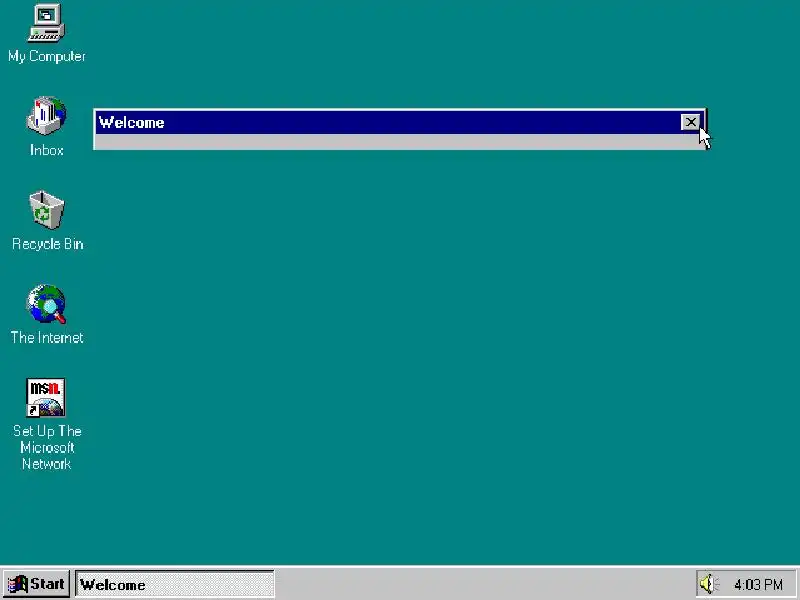Close the Welcome window
Image resolution: width=800 pixels, height=600 pixels.
click(690, 122)
